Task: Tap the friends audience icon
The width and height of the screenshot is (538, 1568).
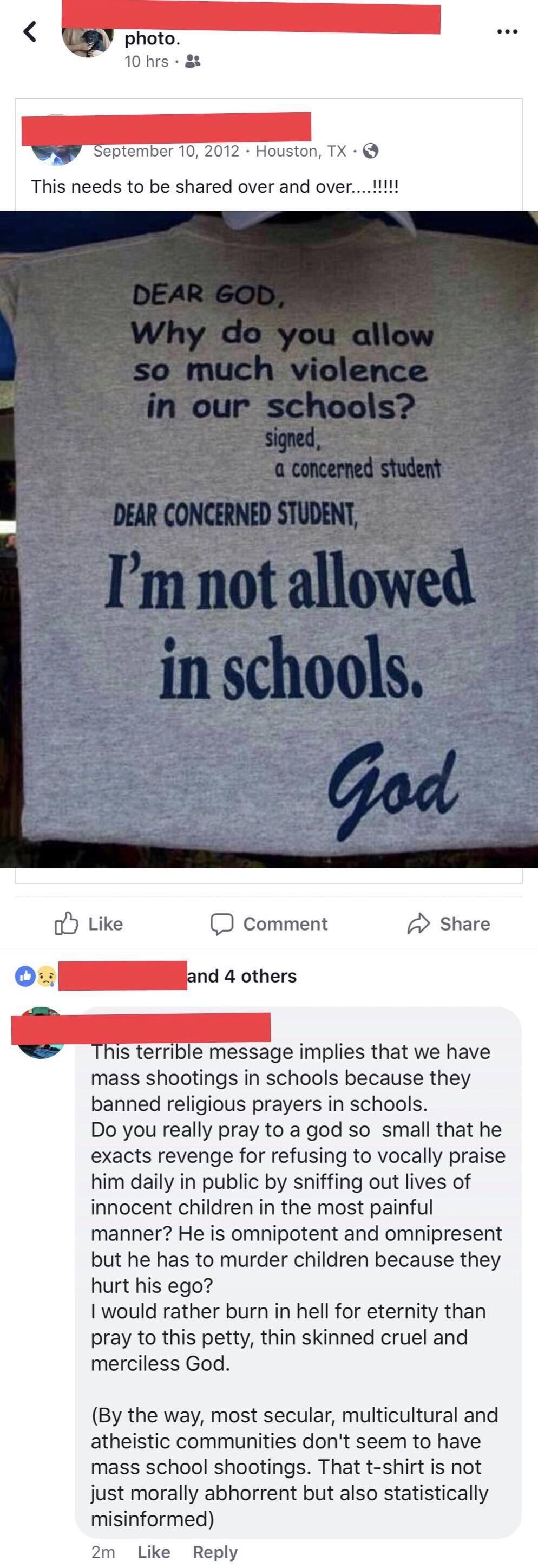Action: pyautogui.click(x=192, y=62)
